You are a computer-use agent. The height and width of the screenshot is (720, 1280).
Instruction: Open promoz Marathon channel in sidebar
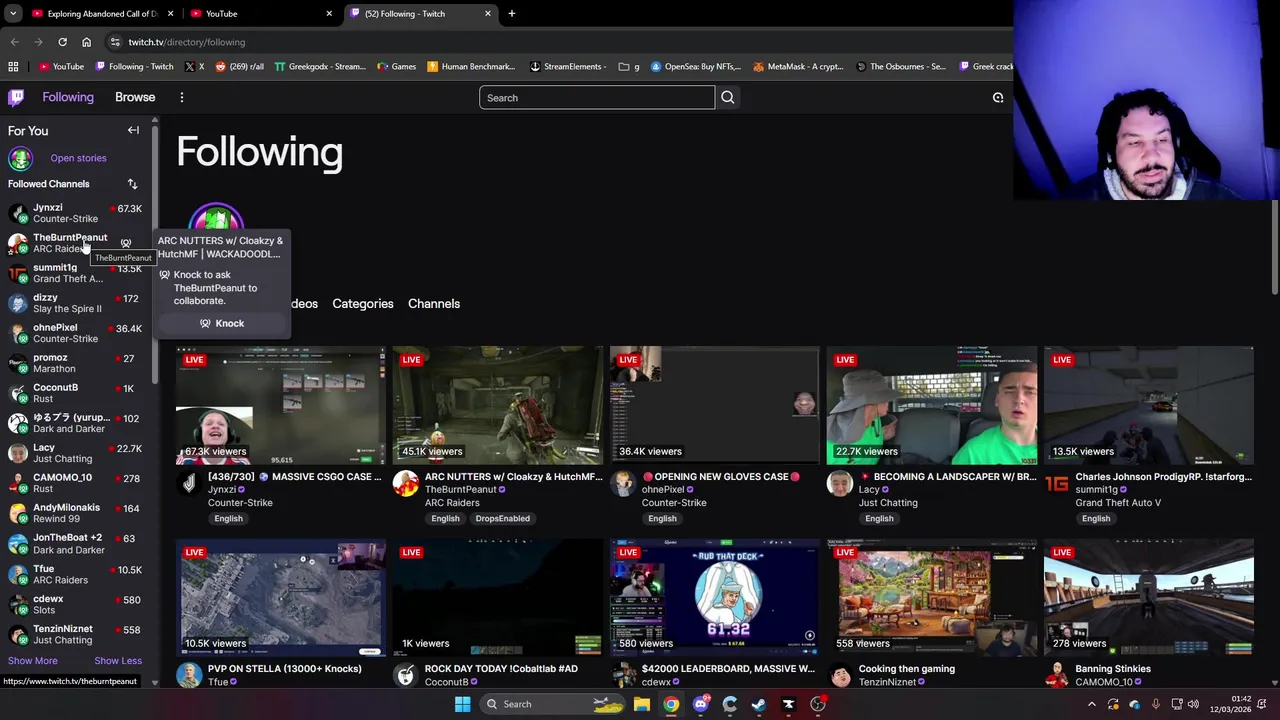tap(75, 363)
